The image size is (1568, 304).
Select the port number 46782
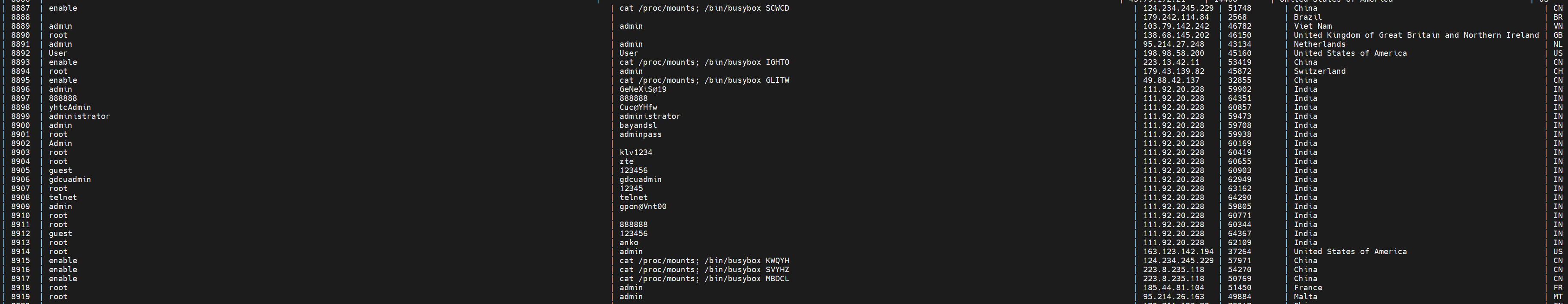(1239, 26)
